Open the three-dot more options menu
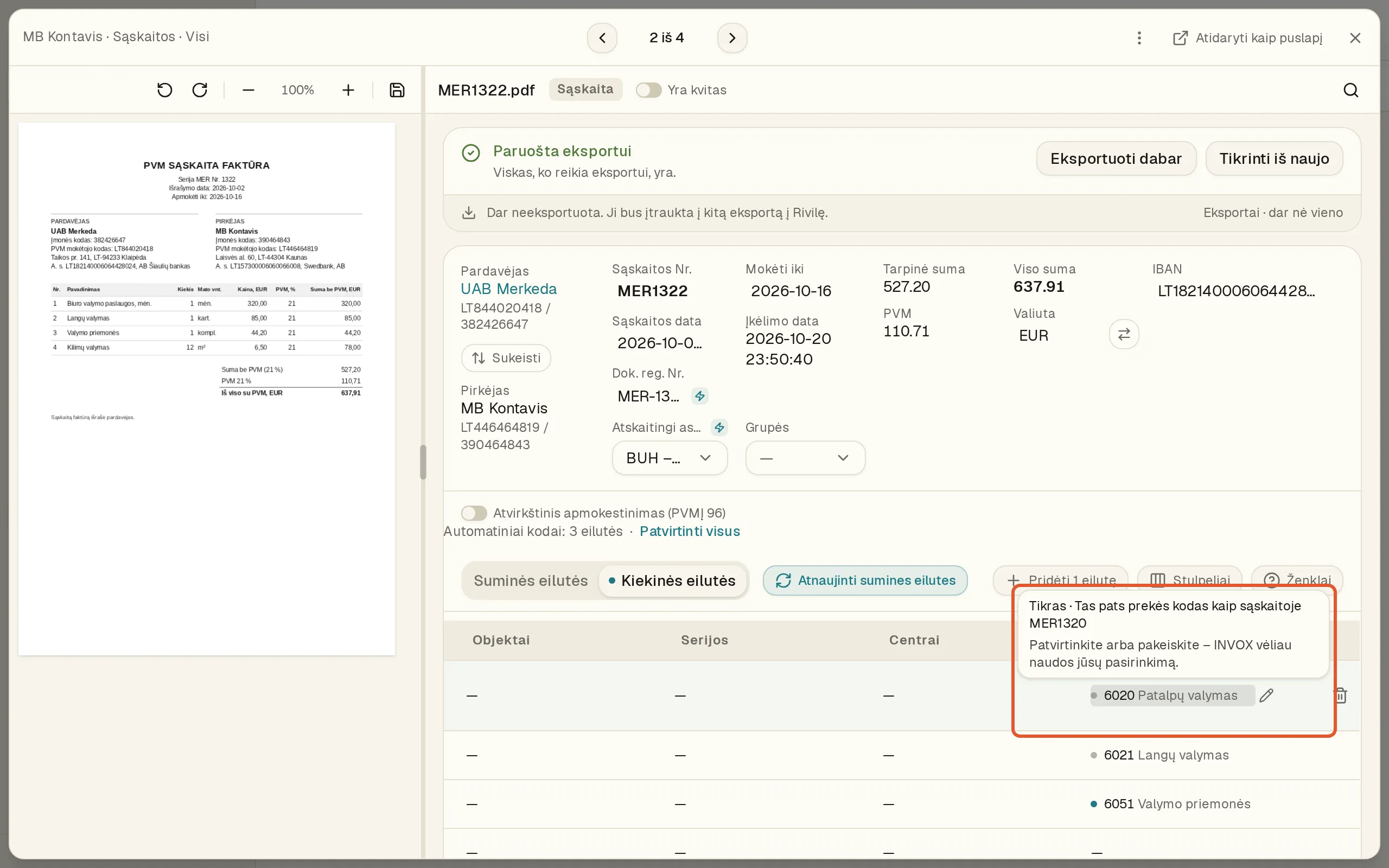The width and height of the screenshot is (1389, 868). (x=1139, y=38)
